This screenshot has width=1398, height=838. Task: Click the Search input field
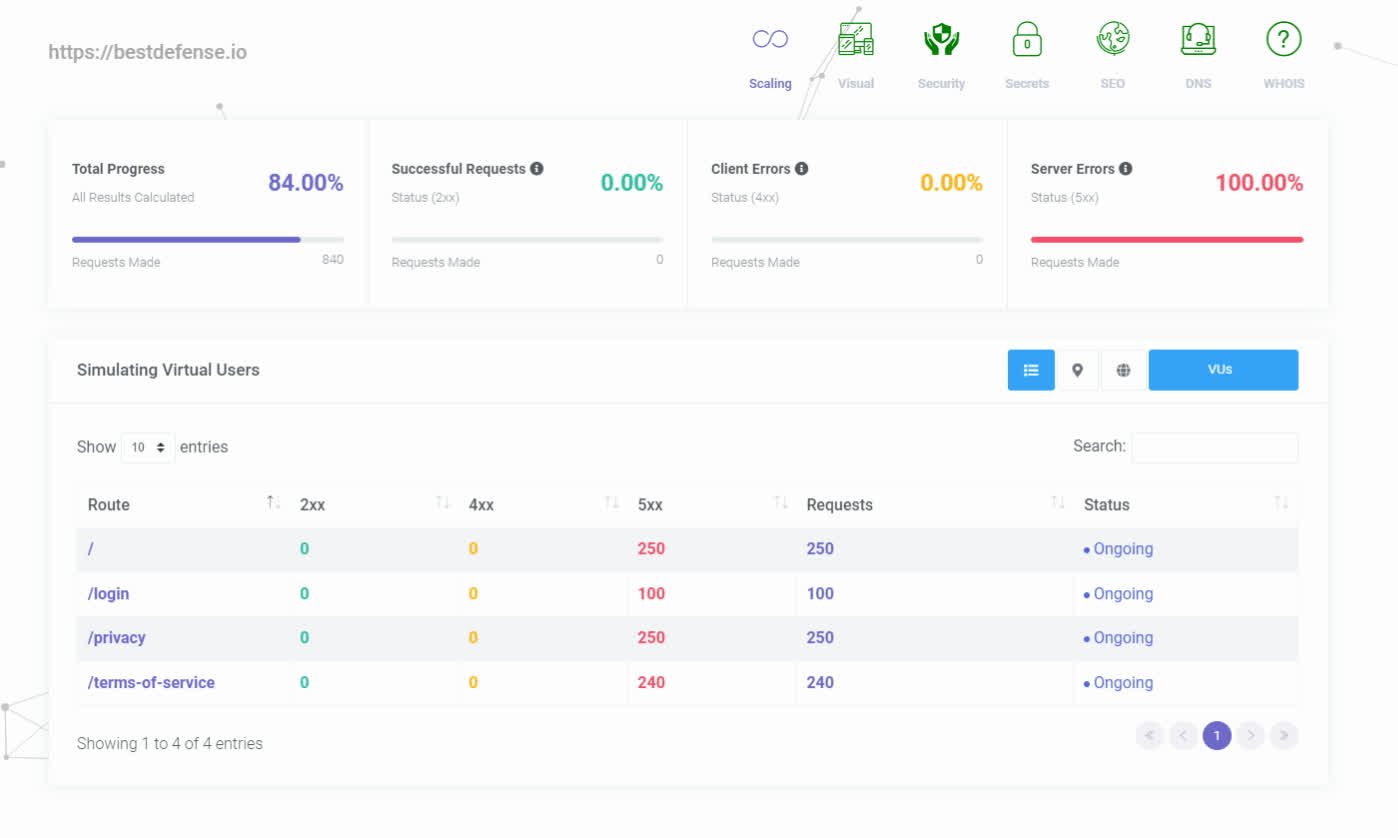tap(1214, 447)
